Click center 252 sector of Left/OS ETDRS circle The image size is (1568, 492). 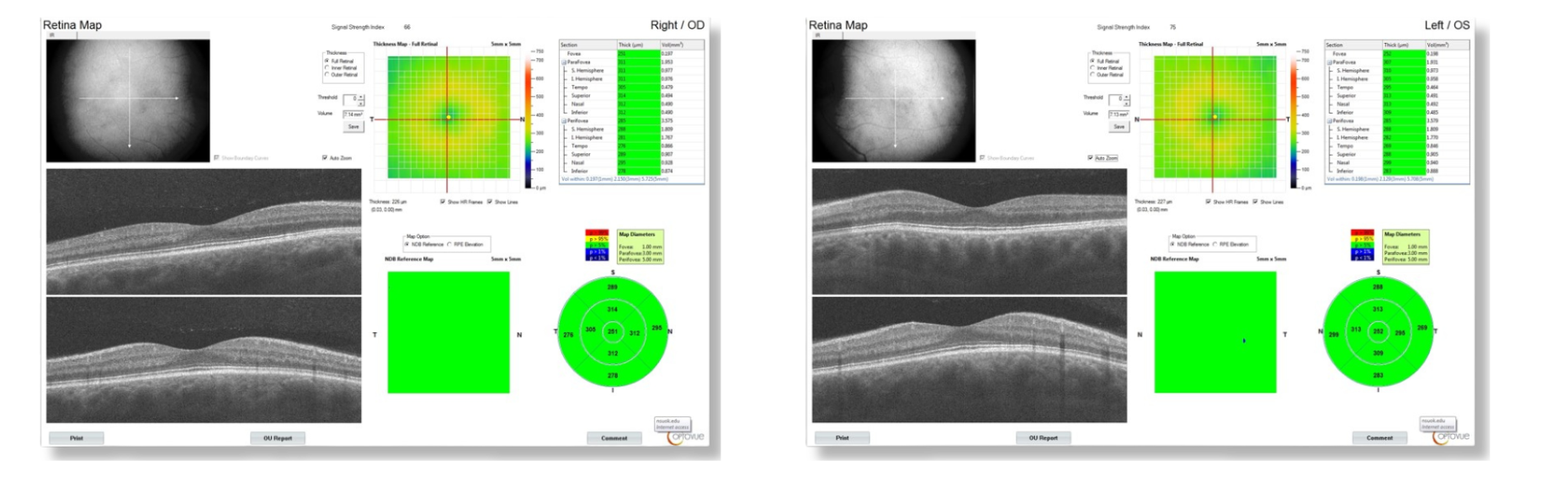coord(1378,332)
